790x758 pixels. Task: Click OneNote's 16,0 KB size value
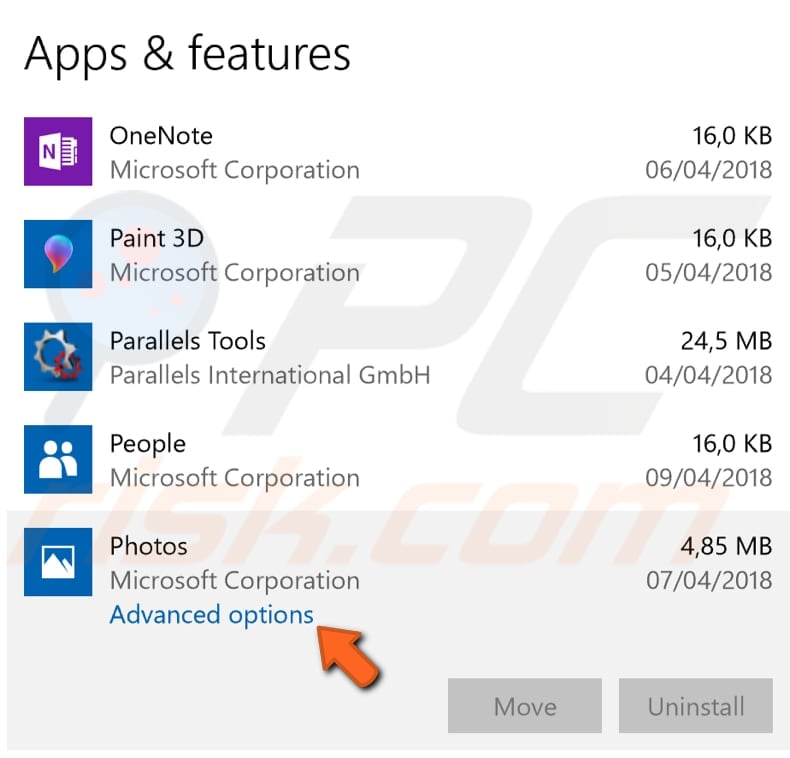(732, 136)
